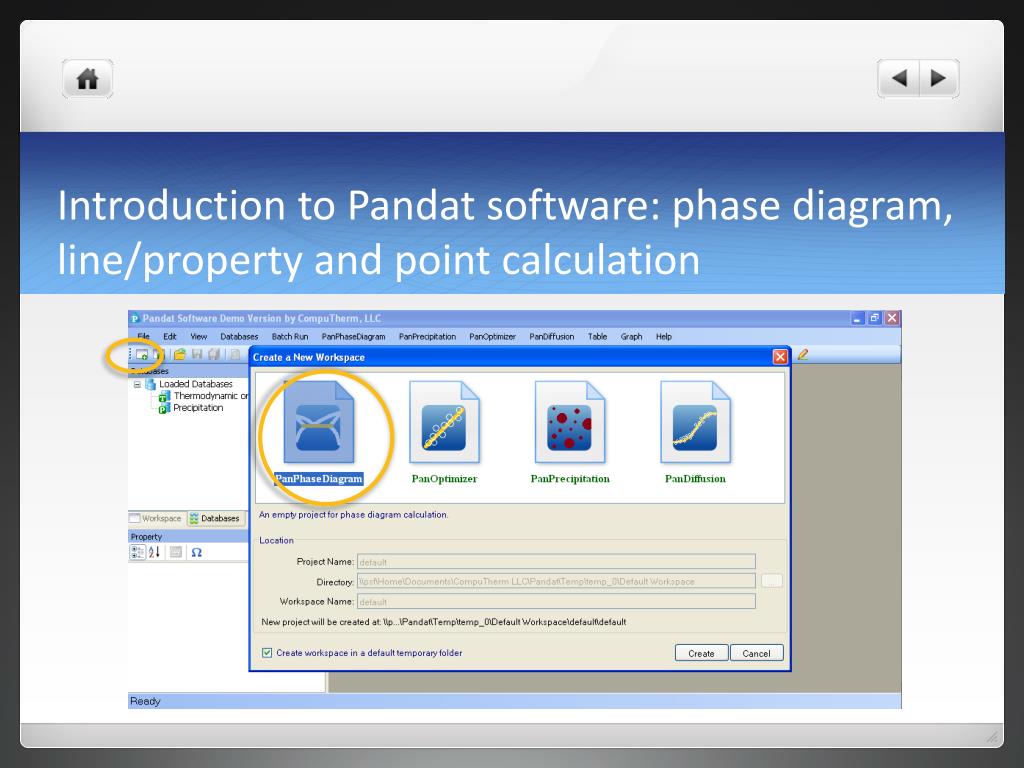Click the New Workspace toolbar icon
The image size is (1024, 768).
coord(142,355)
